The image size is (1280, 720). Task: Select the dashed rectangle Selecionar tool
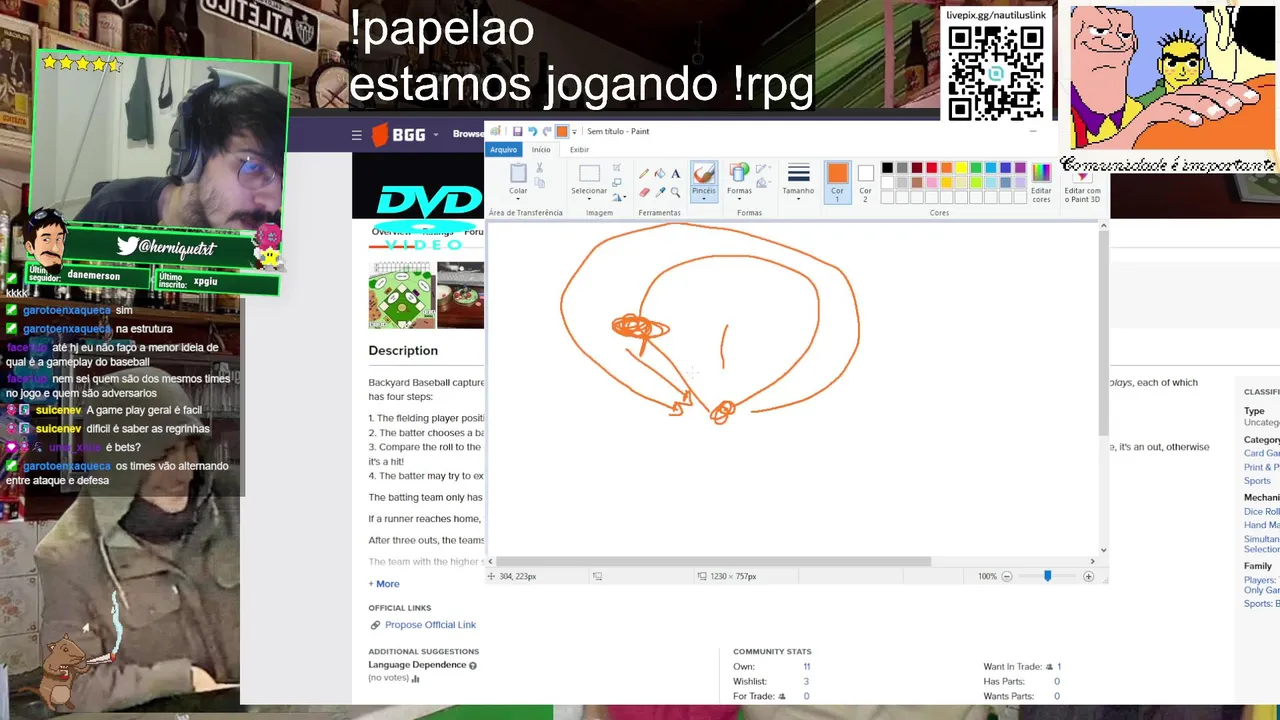click(589, 173)
